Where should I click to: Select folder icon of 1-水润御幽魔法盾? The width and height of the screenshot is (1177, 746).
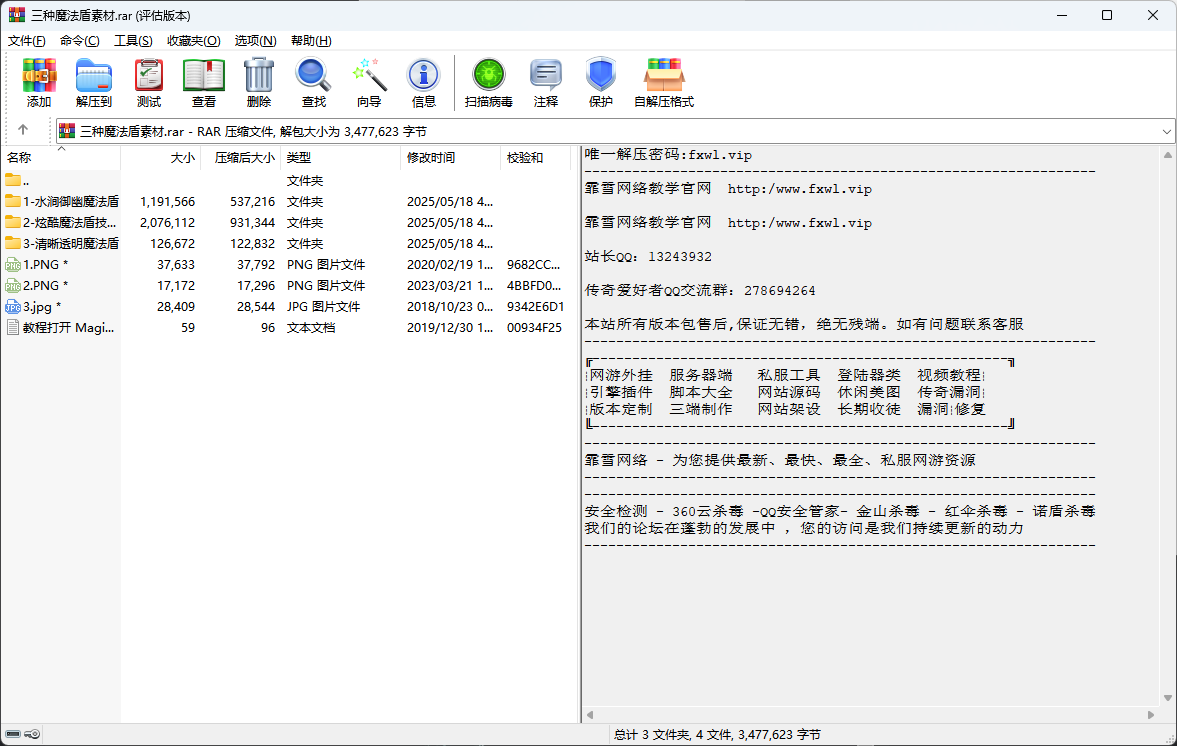13,201
